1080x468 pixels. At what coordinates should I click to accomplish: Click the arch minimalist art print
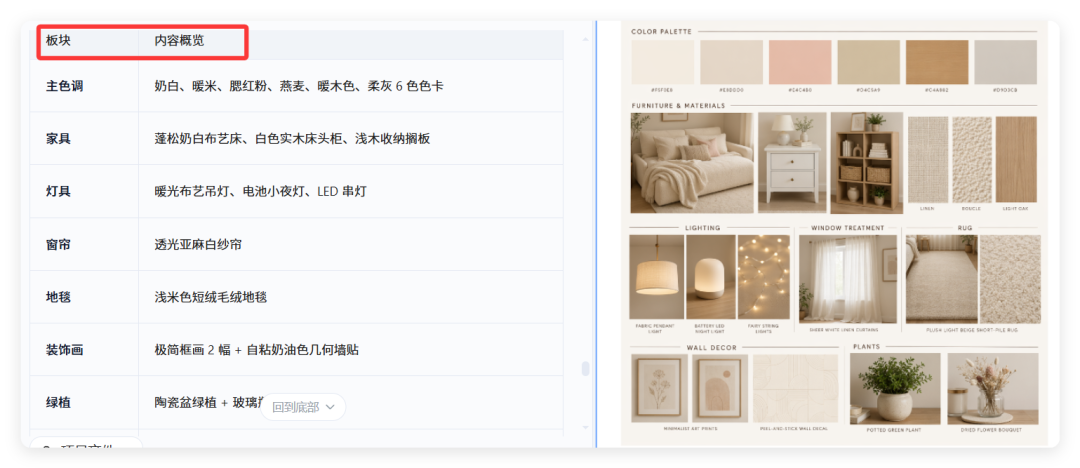click(720, 388)
